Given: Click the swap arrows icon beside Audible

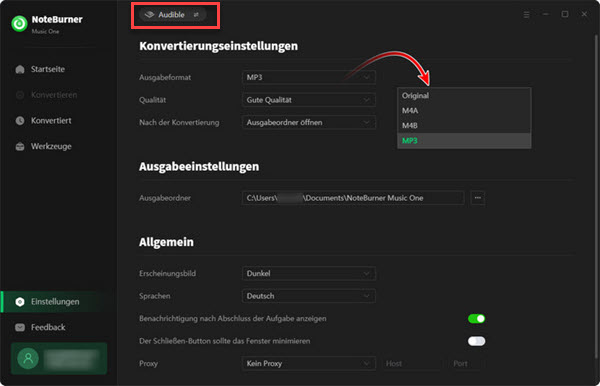Looking at the screenshot, I should click(196, 15).
